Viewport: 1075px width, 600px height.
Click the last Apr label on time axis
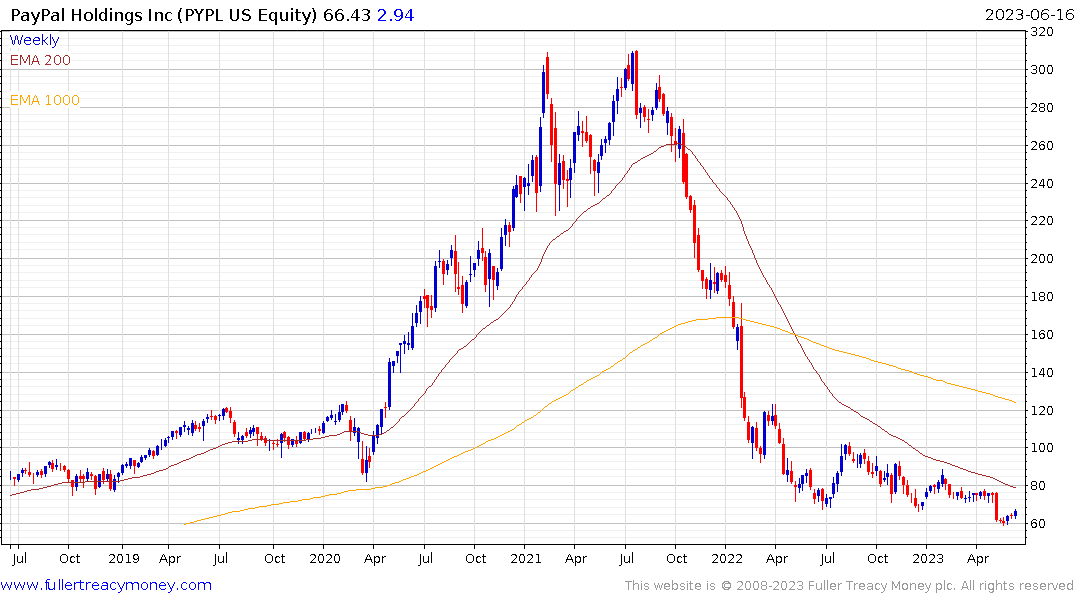pyautogui.click(x=978, y=558)
